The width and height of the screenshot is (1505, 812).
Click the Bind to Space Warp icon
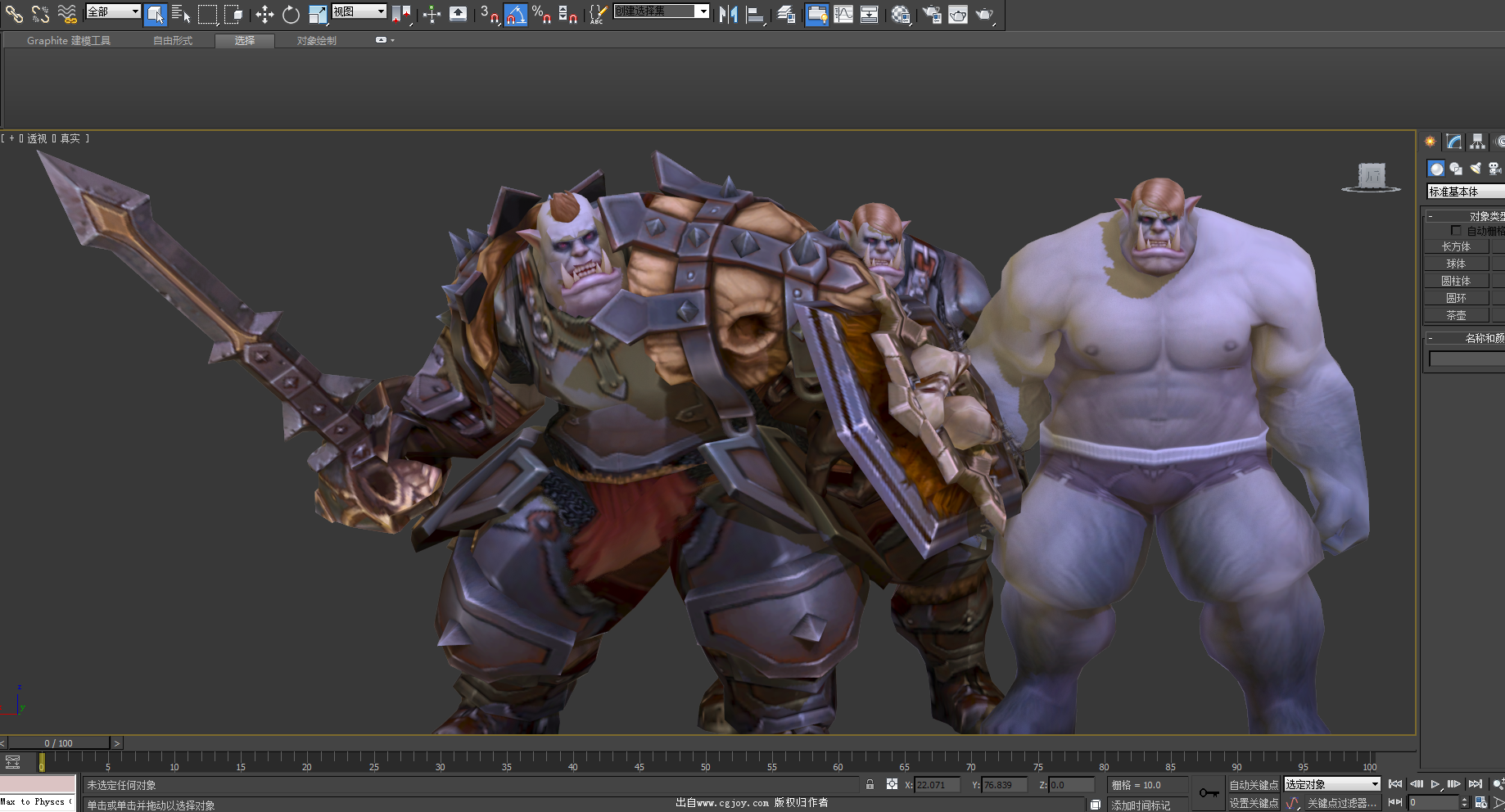click(x=67, y=14)
